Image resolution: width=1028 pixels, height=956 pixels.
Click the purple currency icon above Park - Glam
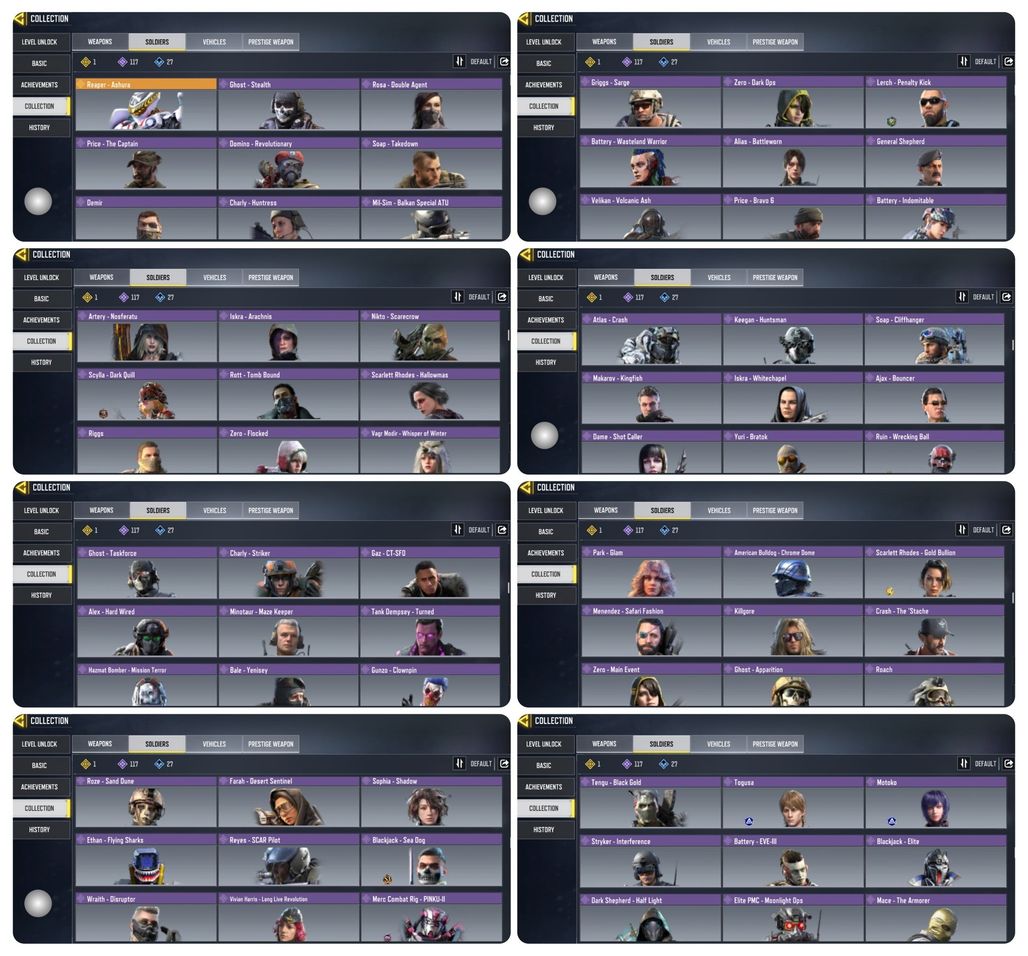click(x=628, y=530)
